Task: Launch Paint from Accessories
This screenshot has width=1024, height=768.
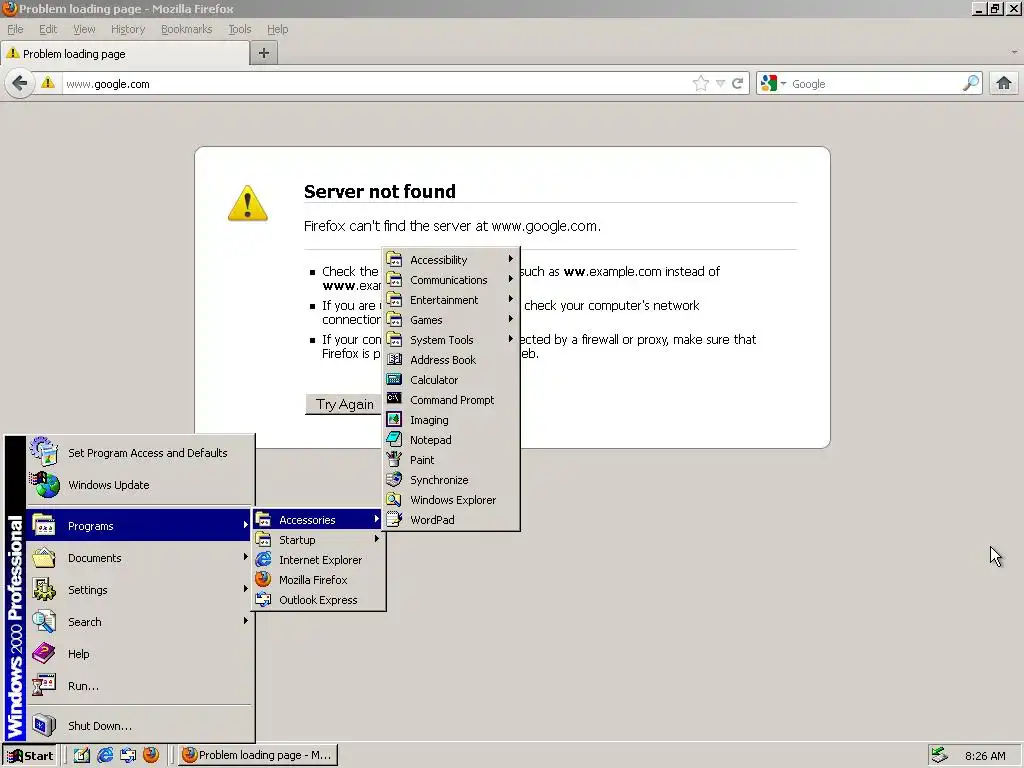Action: pyautogui.click(x=451, y=460)
